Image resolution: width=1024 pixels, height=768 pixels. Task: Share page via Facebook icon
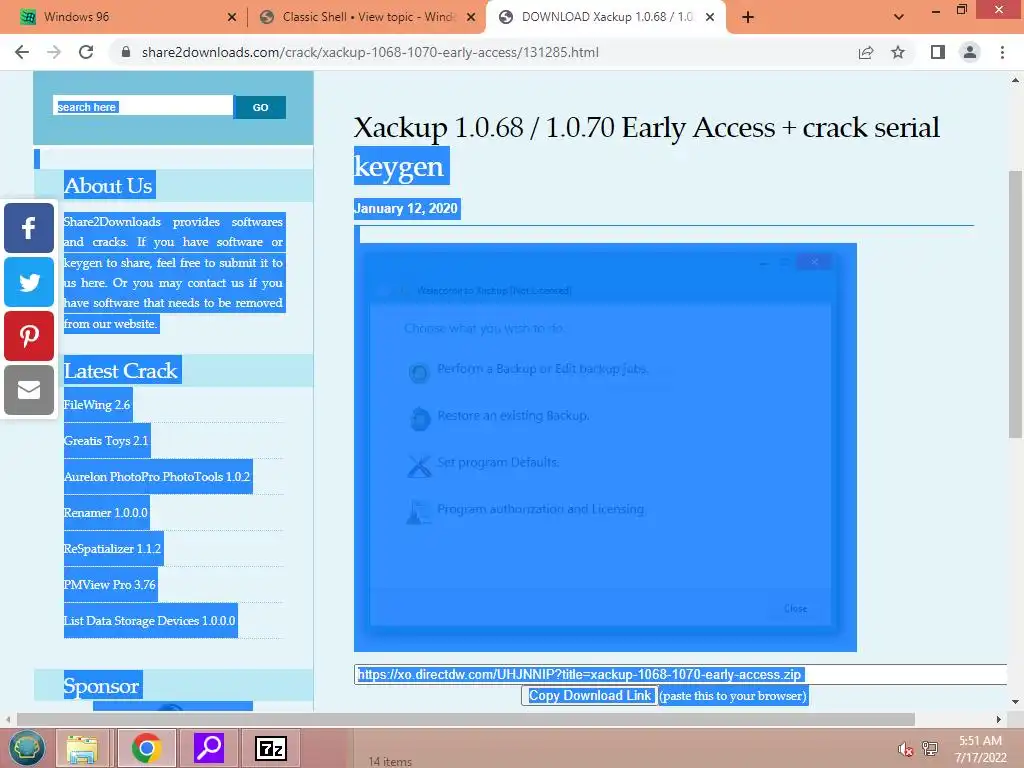click(x=29, y=228)
